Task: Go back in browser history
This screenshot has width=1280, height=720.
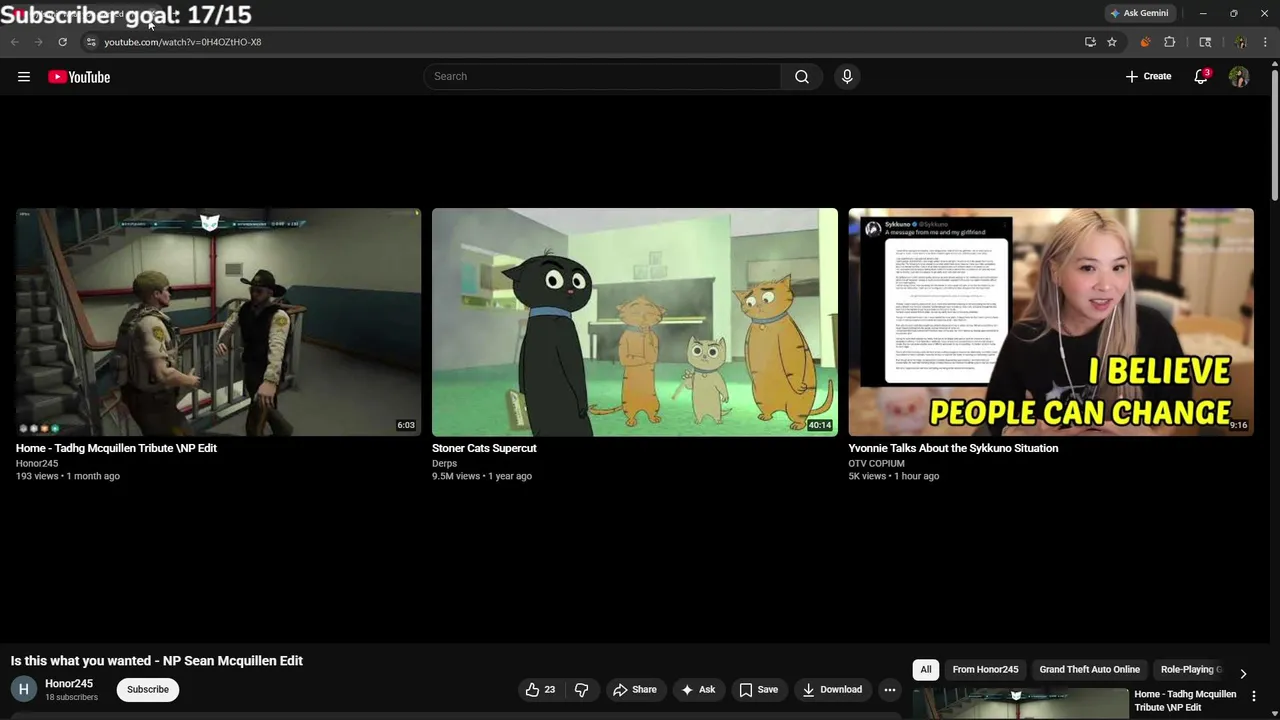Action: tap(14, 42)
